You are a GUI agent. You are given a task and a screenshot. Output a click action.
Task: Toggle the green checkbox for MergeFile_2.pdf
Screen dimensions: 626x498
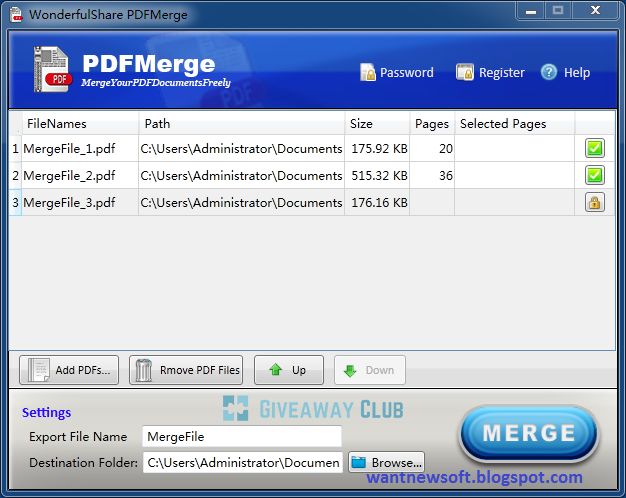[594, 175]
